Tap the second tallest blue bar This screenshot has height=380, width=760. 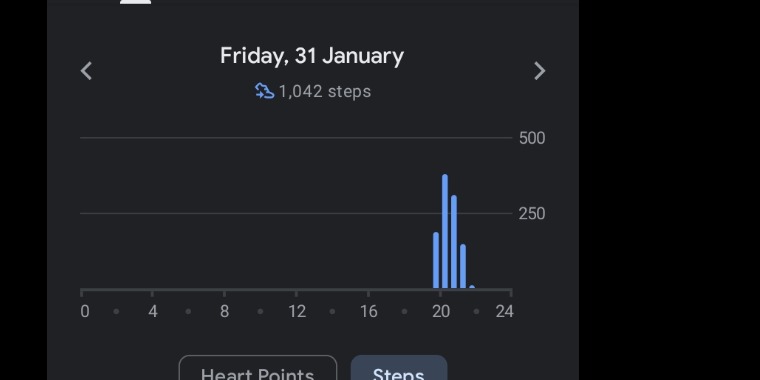tap(454, 242)
